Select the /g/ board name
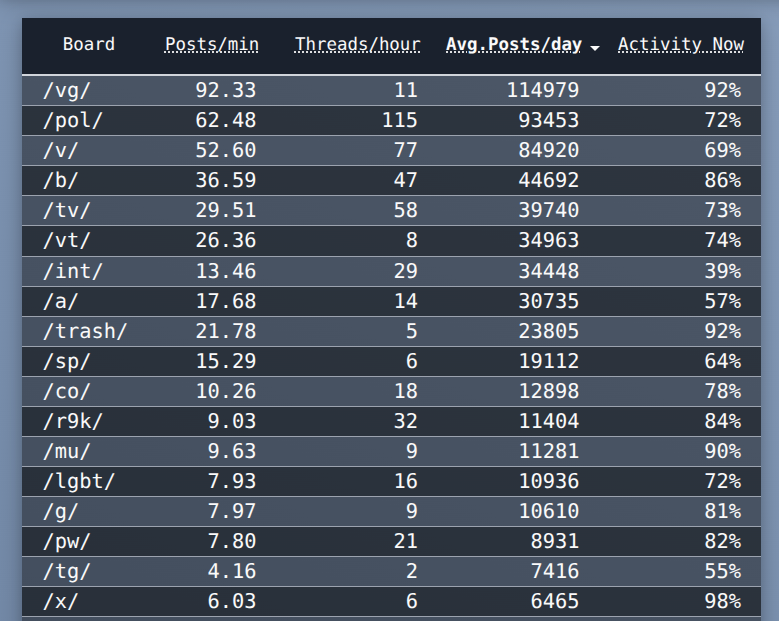Image resolution: width=779 pixels, height=621 pixels. (61, 511)
